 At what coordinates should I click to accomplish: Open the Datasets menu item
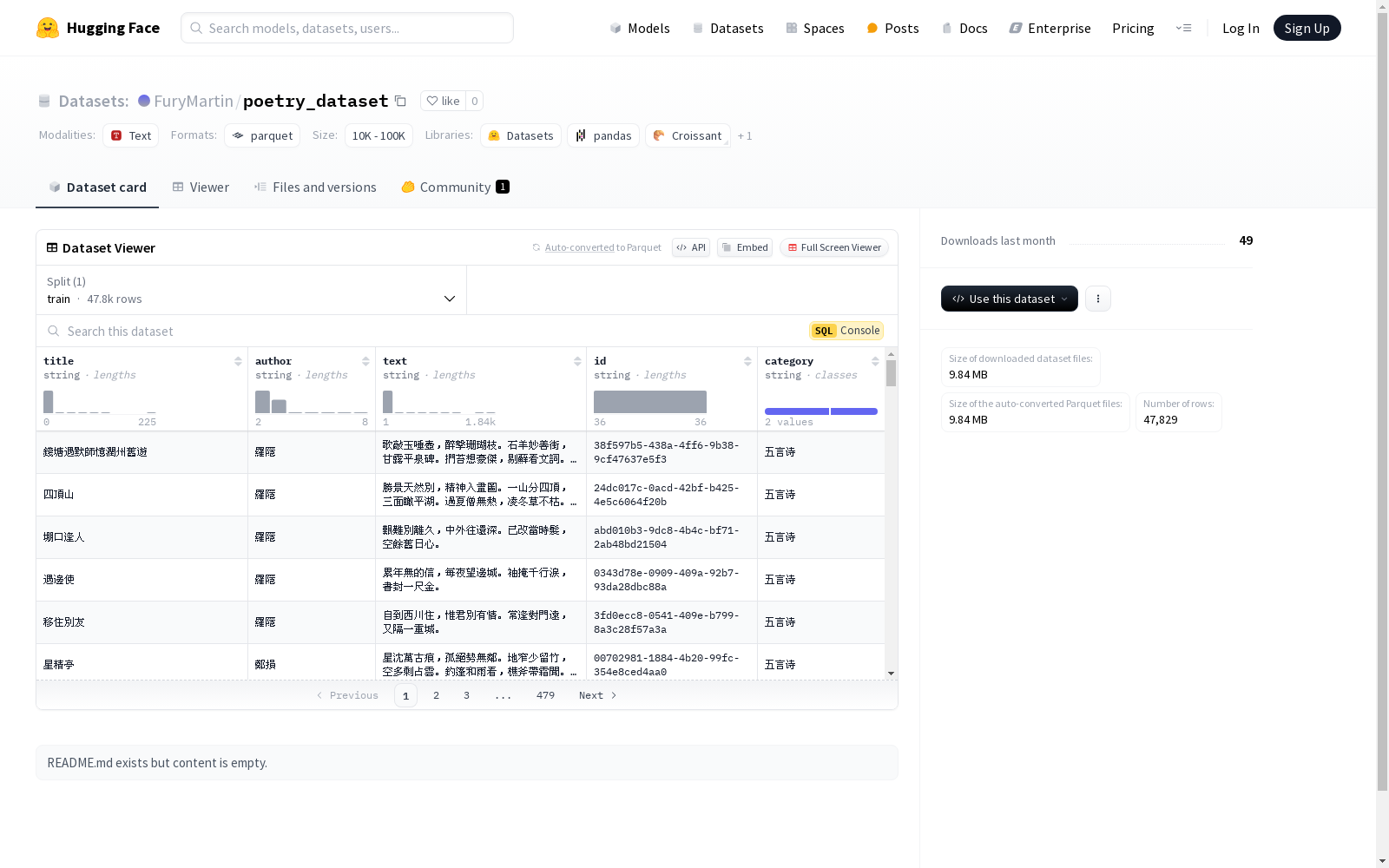click(x=727, y=28)
